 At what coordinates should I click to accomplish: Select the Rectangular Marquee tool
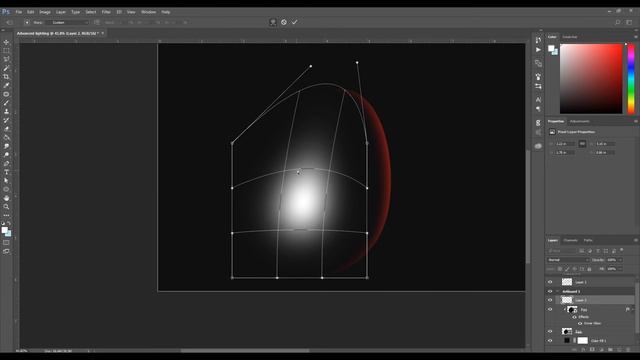coord(6,51)
